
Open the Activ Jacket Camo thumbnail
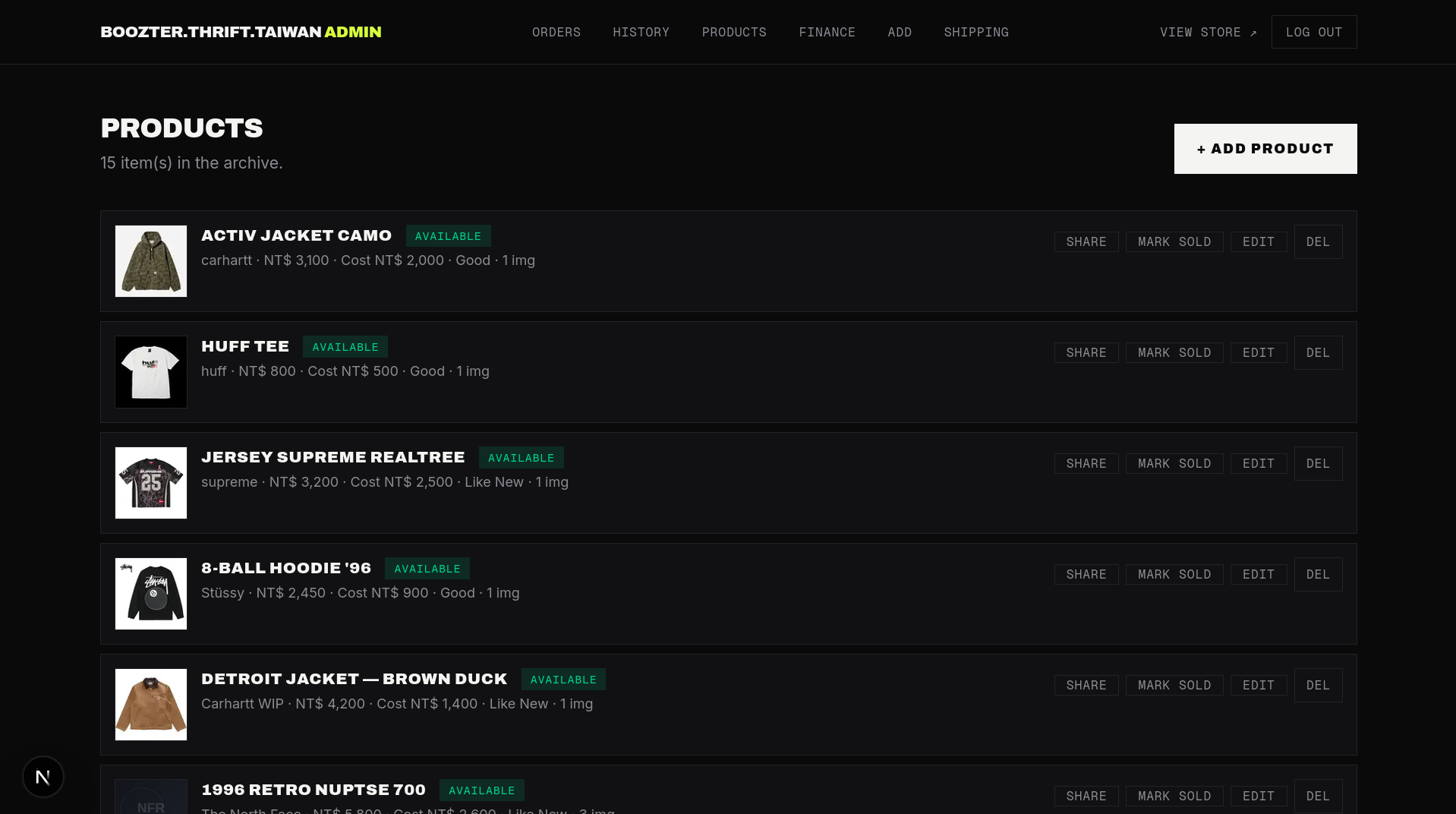pyautogui.click(x=151, y=261)
